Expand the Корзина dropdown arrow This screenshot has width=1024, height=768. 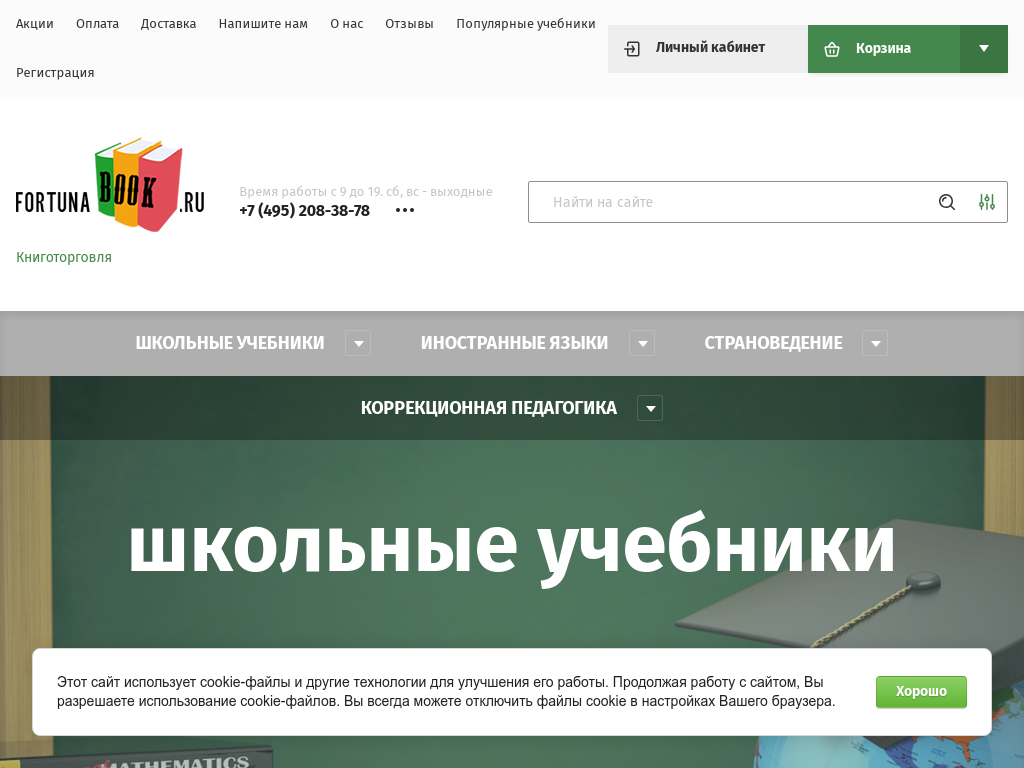click(984, 48)
